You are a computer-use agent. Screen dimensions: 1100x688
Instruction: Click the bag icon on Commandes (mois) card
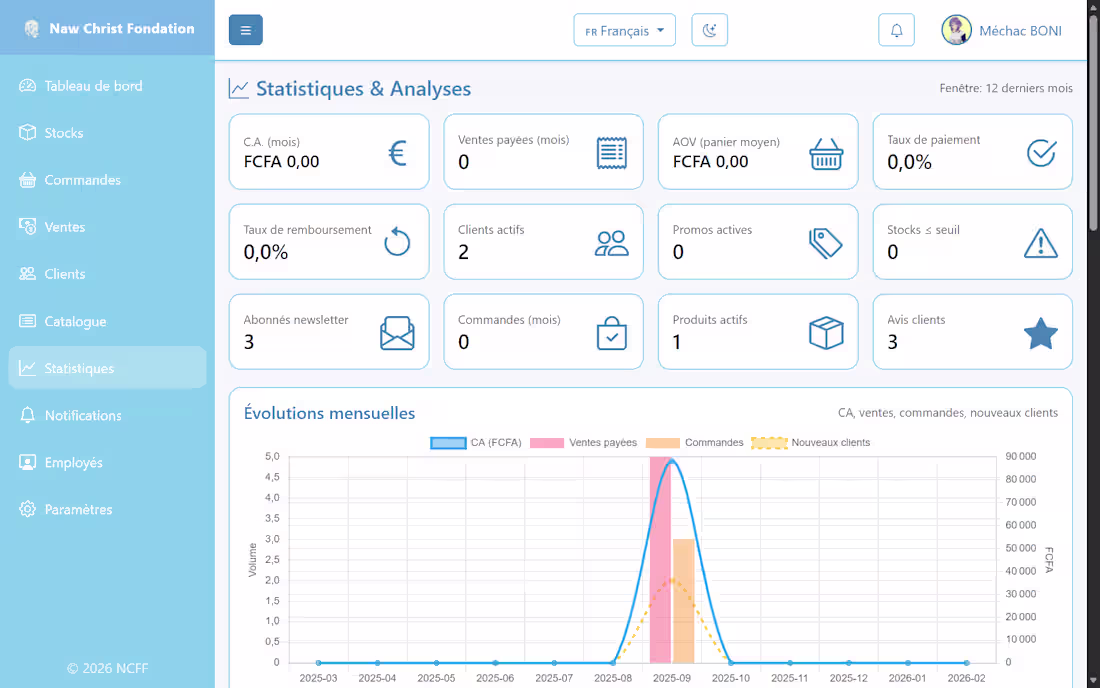(x=612, y=332)
